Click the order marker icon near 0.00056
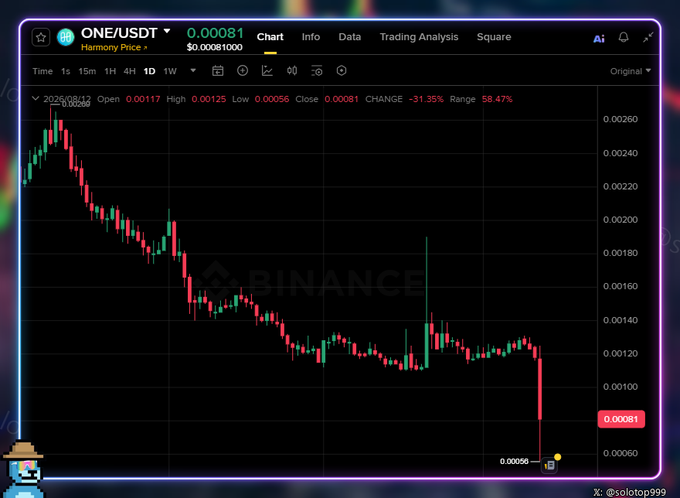Image resolution: width=680 pixels, height=498 pixels. coord(549,465)
